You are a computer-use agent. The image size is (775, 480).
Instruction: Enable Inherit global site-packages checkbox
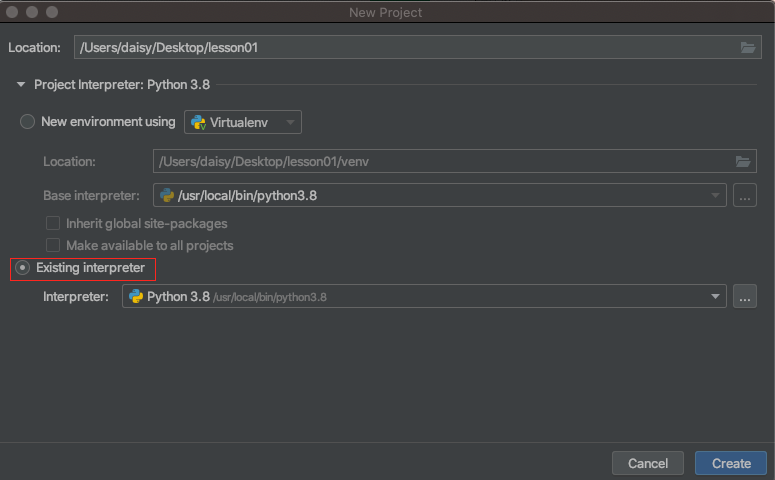coord(53,223)
